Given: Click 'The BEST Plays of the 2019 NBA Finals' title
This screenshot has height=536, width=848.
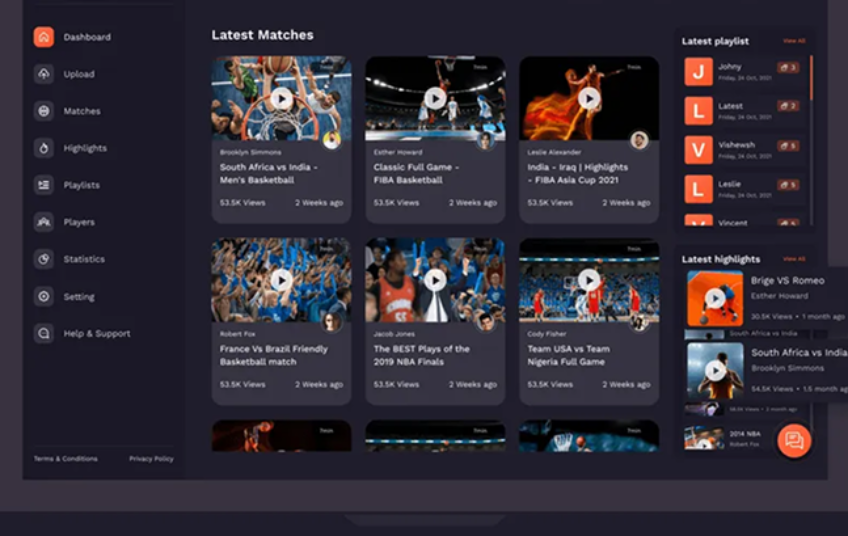Looking at the screenshot, I should [x=422, y=355].
